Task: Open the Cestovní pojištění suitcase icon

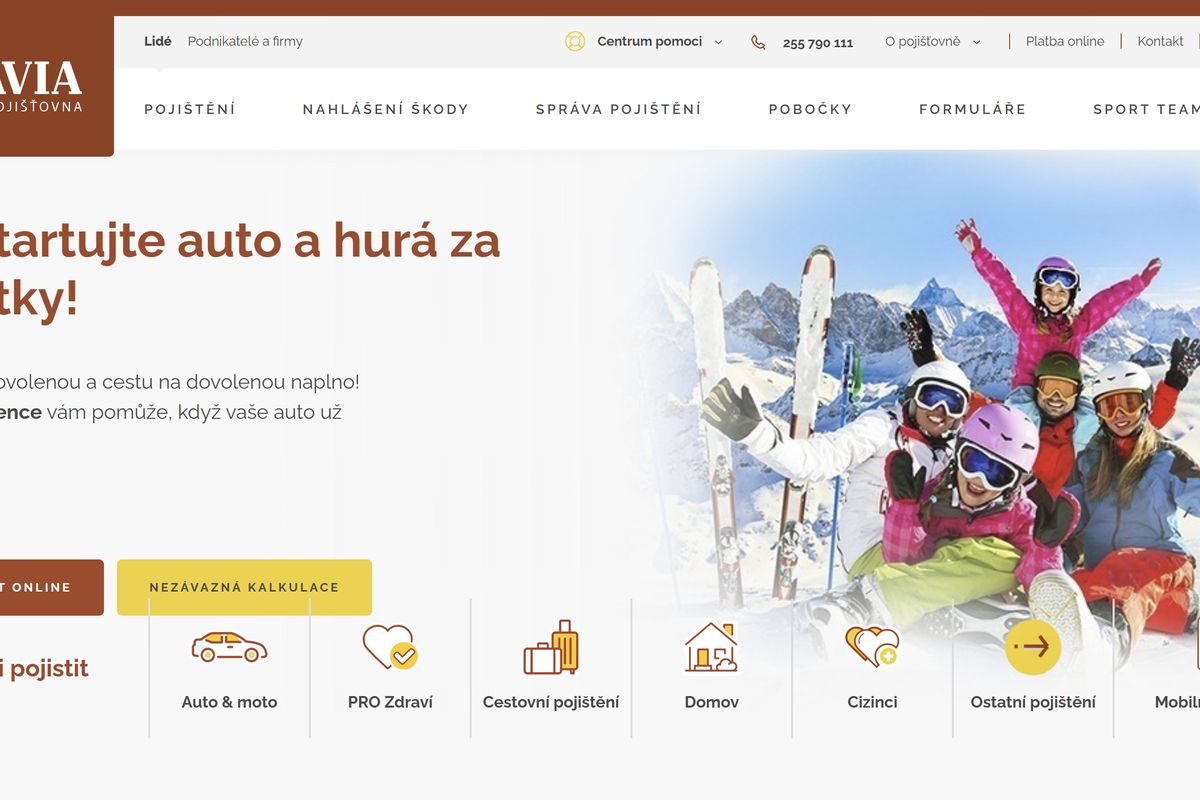Action: [551, 647]
